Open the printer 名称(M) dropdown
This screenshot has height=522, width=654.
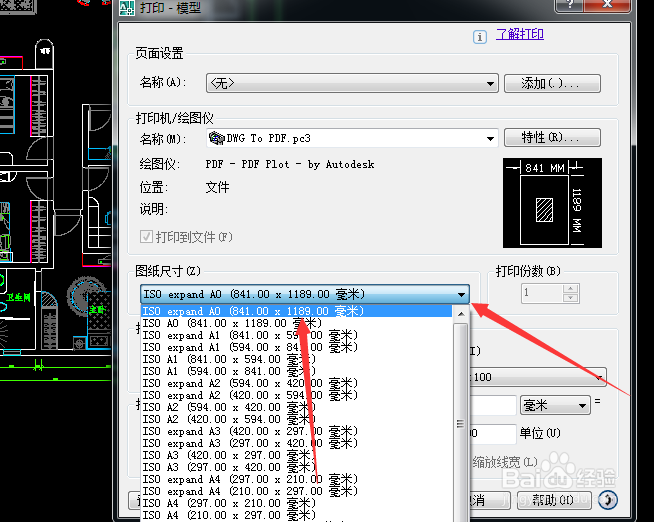[x=352, y=138]
